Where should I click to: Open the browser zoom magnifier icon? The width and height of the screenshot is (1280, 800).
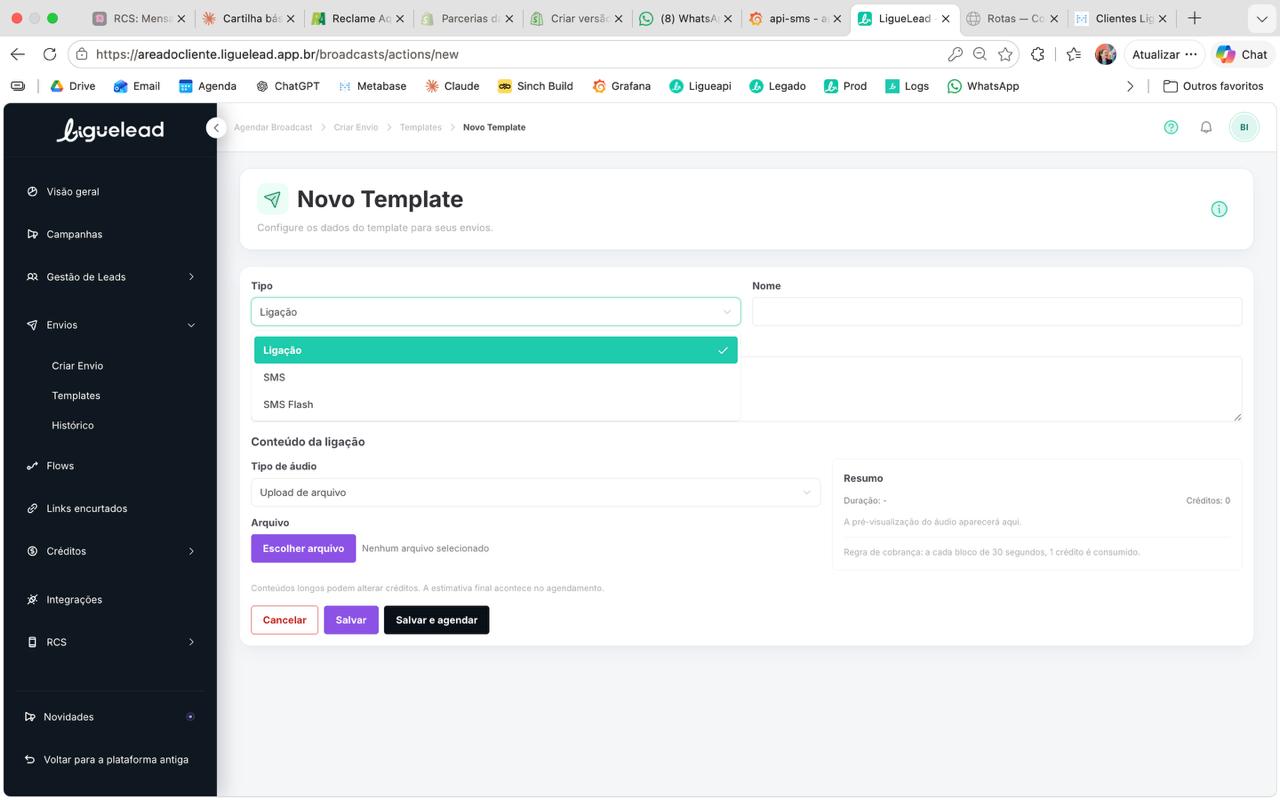tap(980, 54)
